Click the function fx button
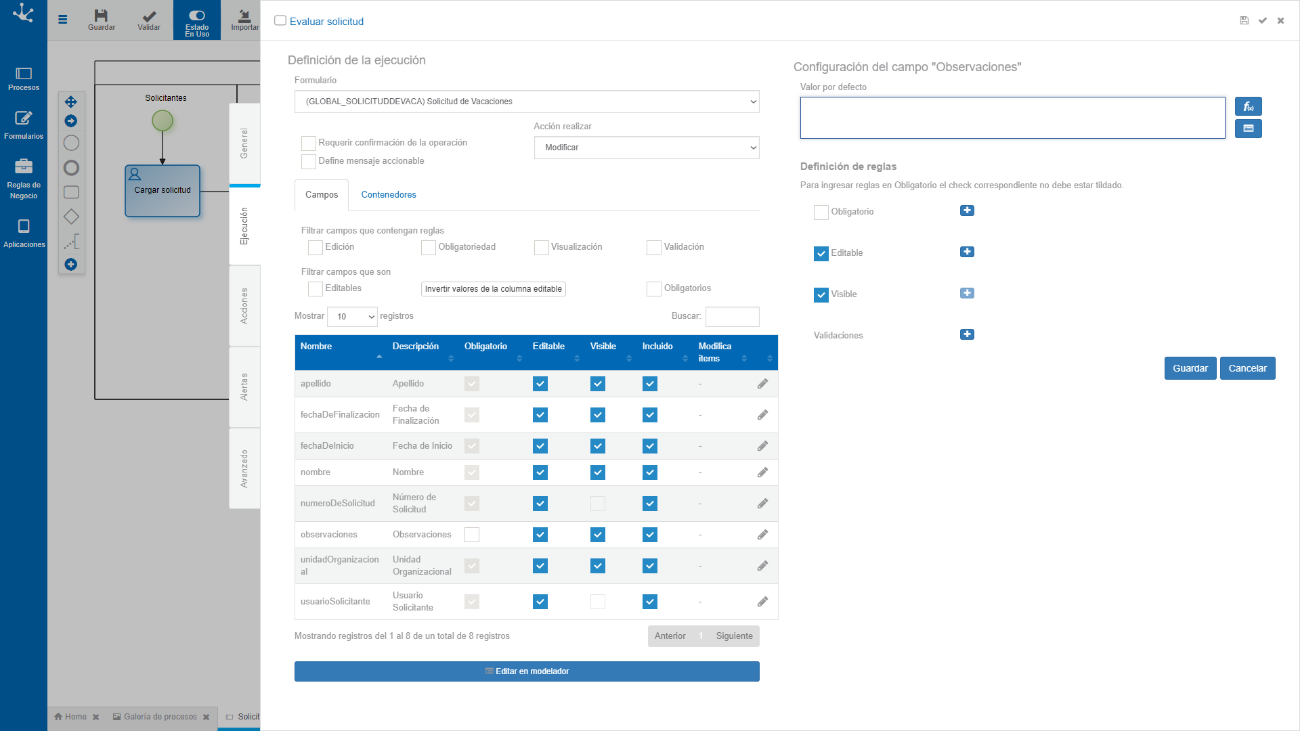This screenshot has height=731, width=1300. (x=1248, y=106)
